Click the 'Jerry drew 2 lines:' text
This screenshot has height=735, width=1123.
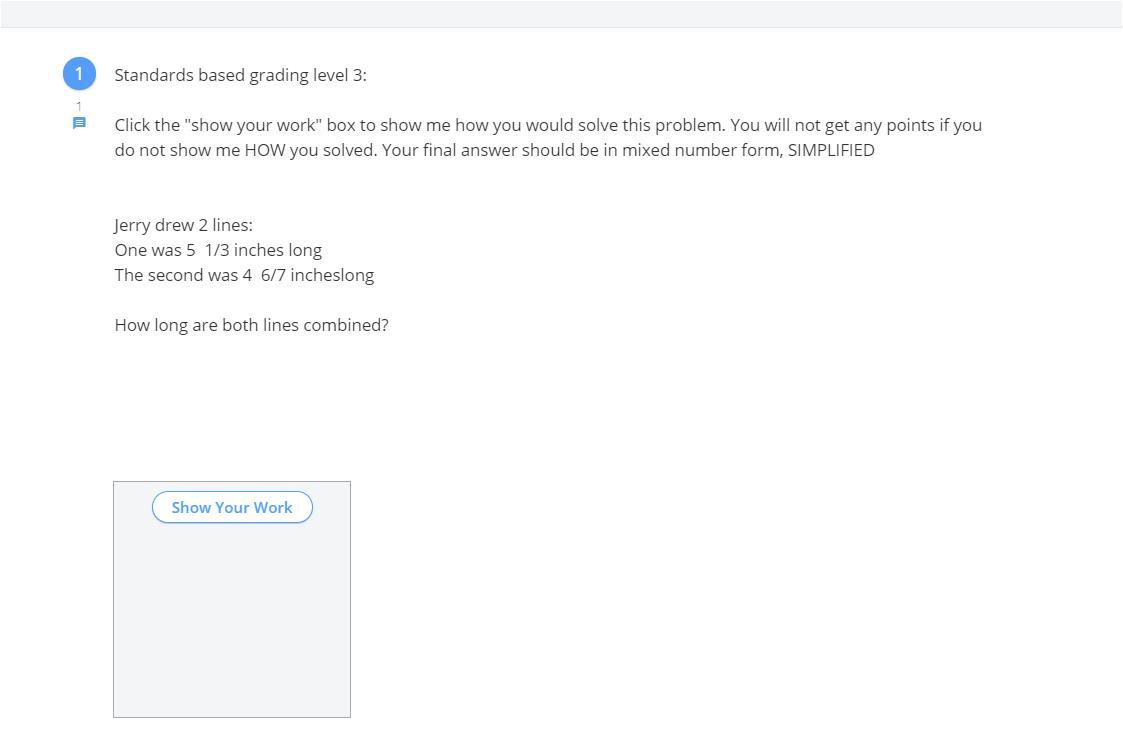tap(184, 225)
